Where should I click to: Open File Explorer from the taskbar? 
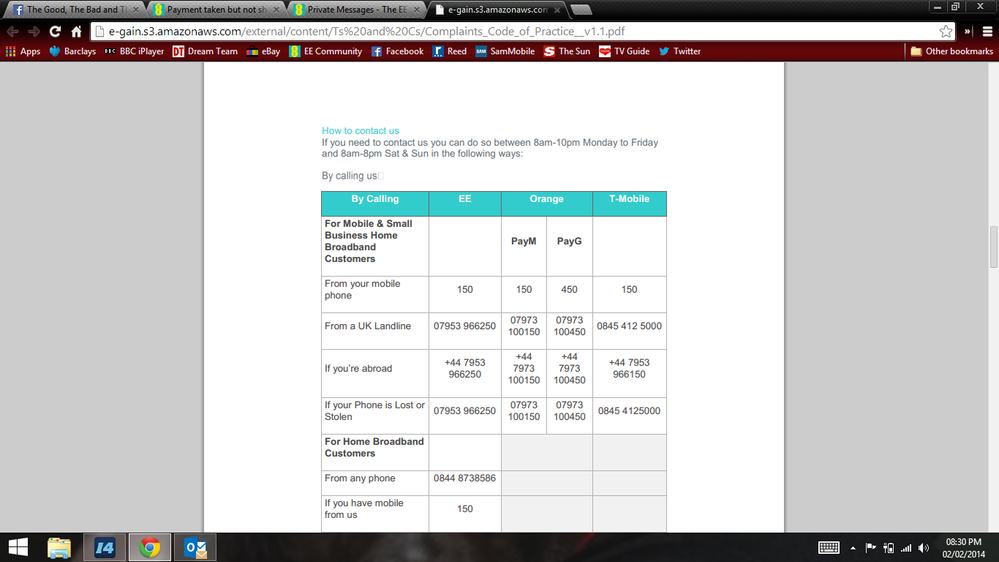pos(59,547)
